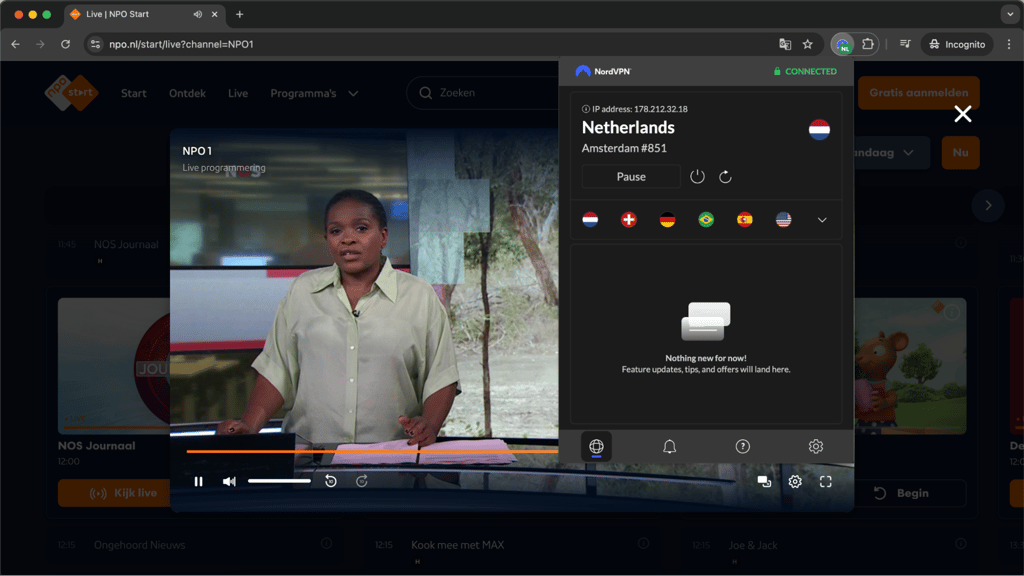Open the NOS Journaal thumbnail
The height and width of the screenshot is (576, 1024).
coord(114,366)
